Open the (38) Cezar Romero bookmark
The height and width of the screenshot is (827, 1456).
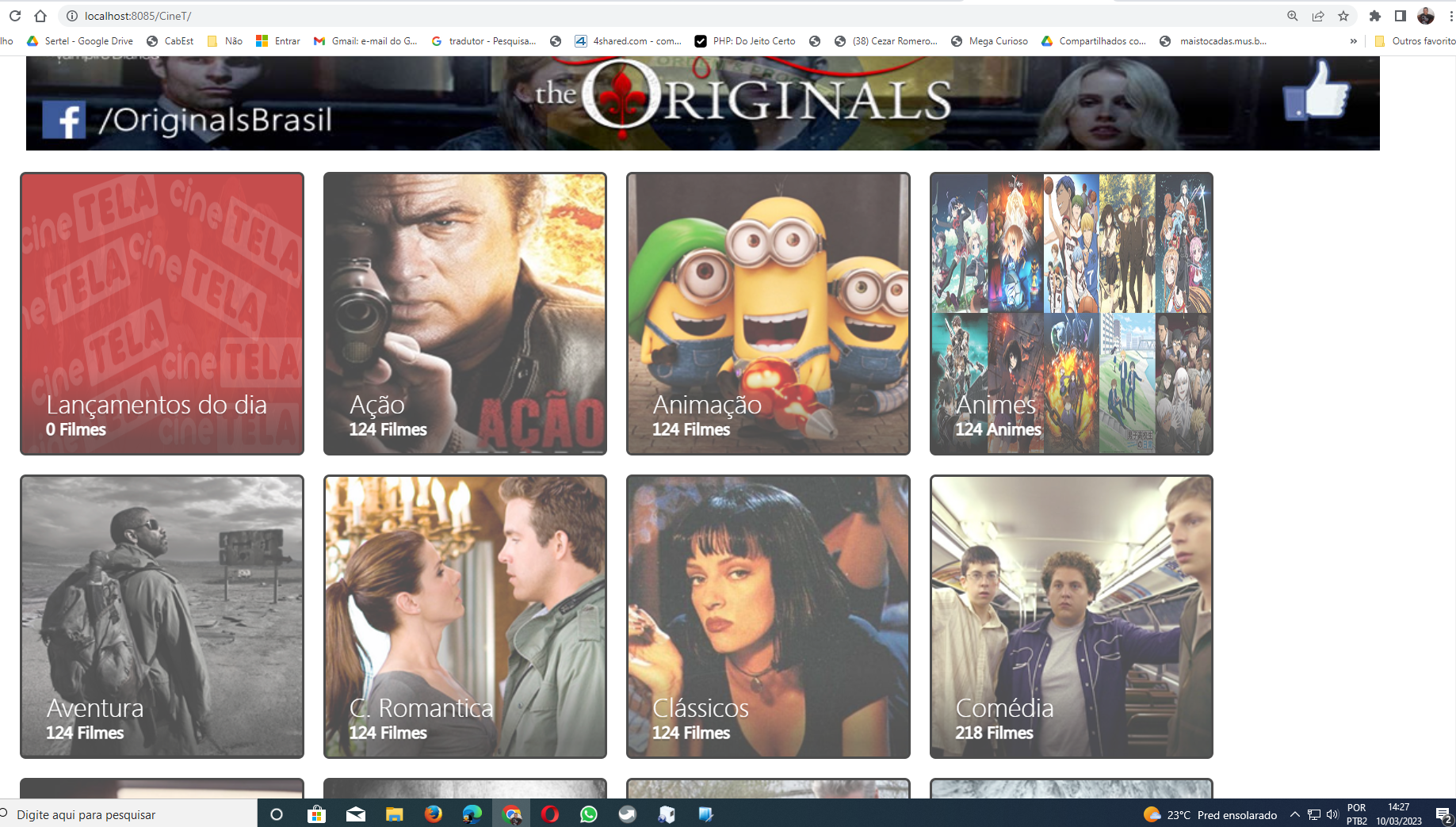coord(886,41)
